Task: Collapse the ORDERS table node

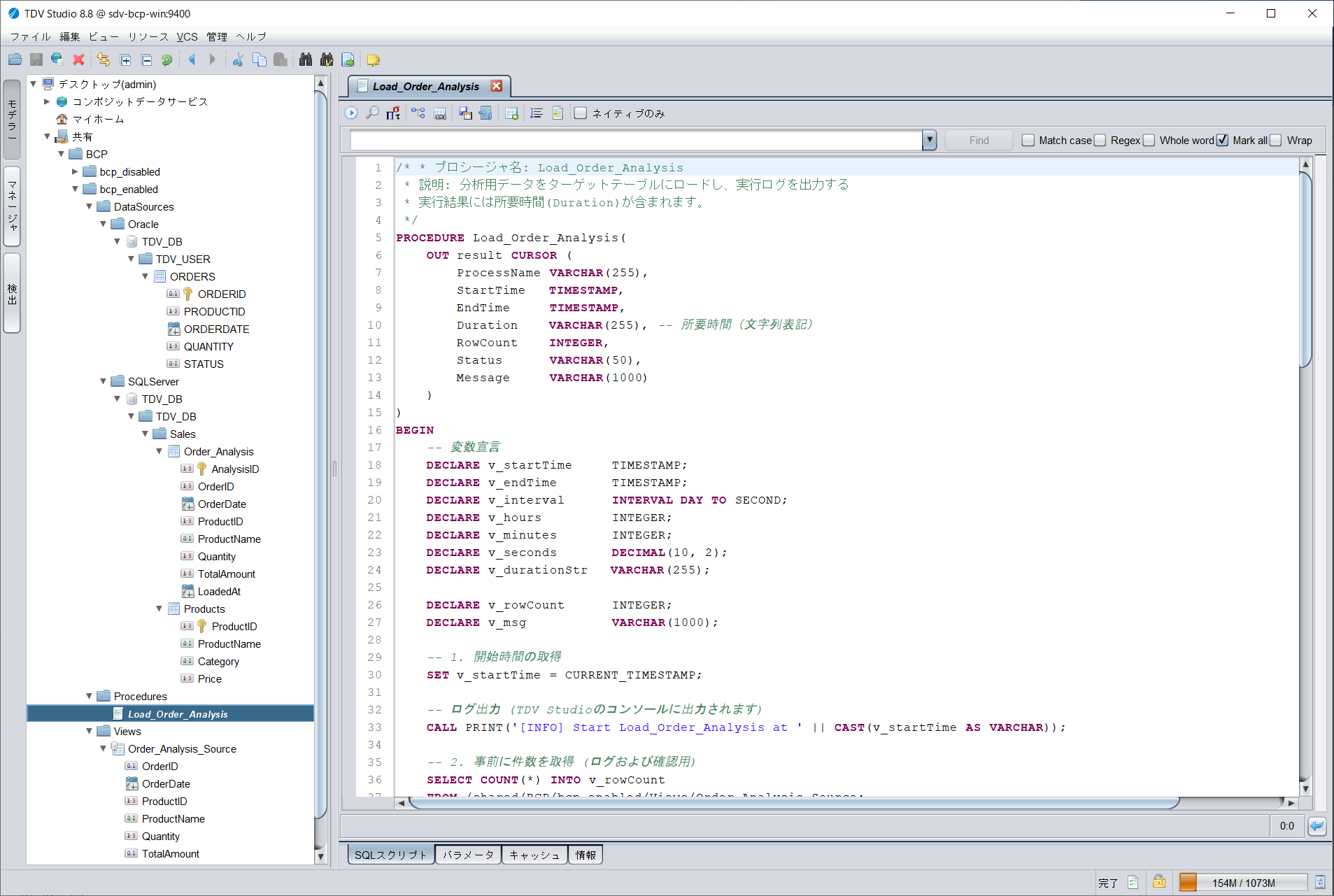Action: tap(146, 277)
